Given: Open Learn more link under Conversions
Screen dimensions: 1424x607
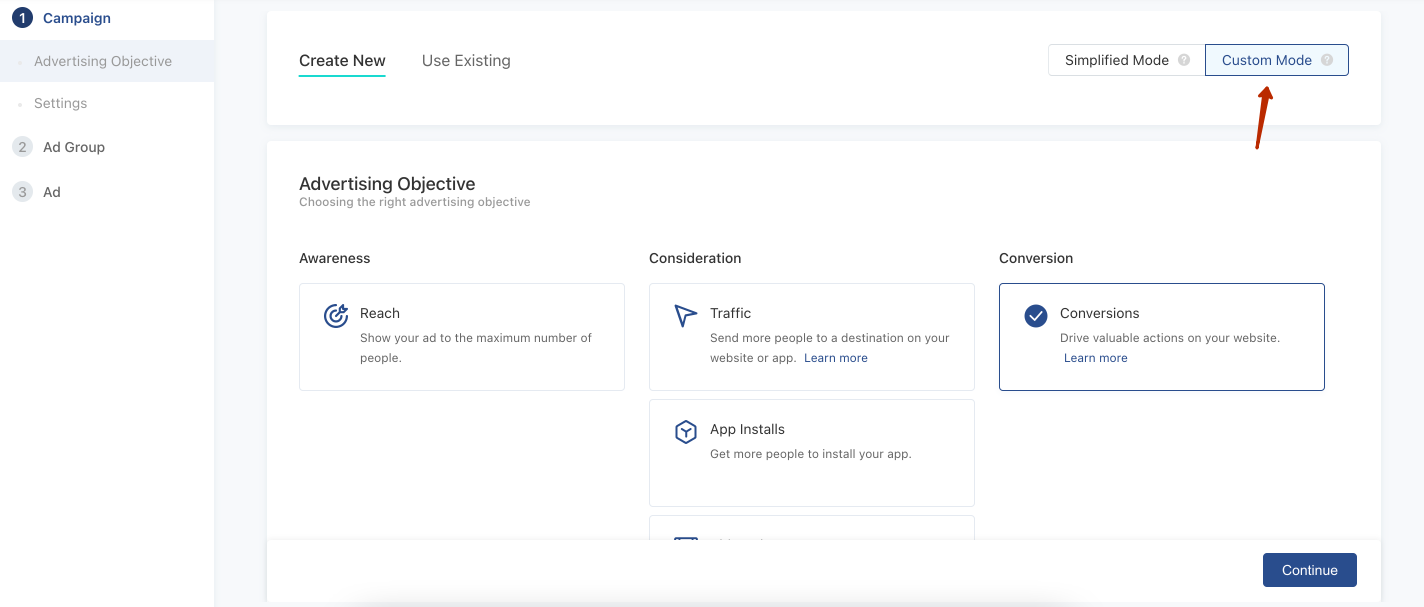Looking at the screenshot, I should (x=1095, y=358).
